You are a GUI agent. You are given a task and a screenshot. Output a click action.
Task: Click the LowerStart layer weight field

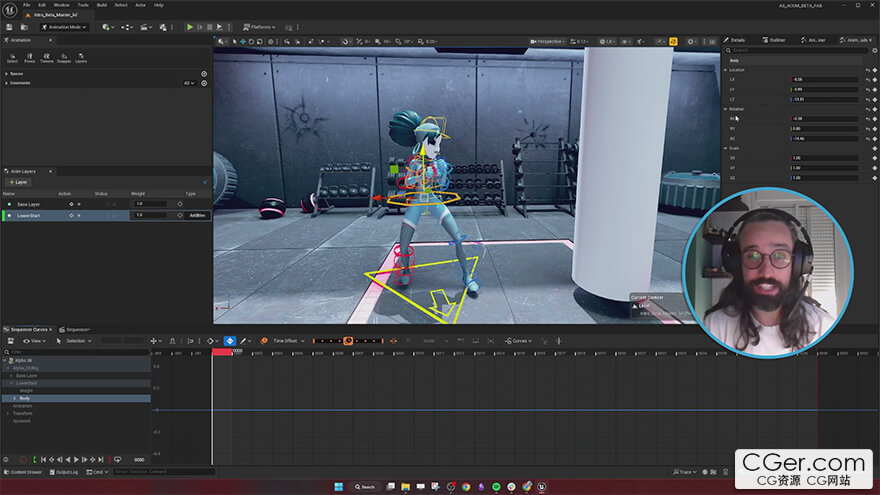point(150,215)
